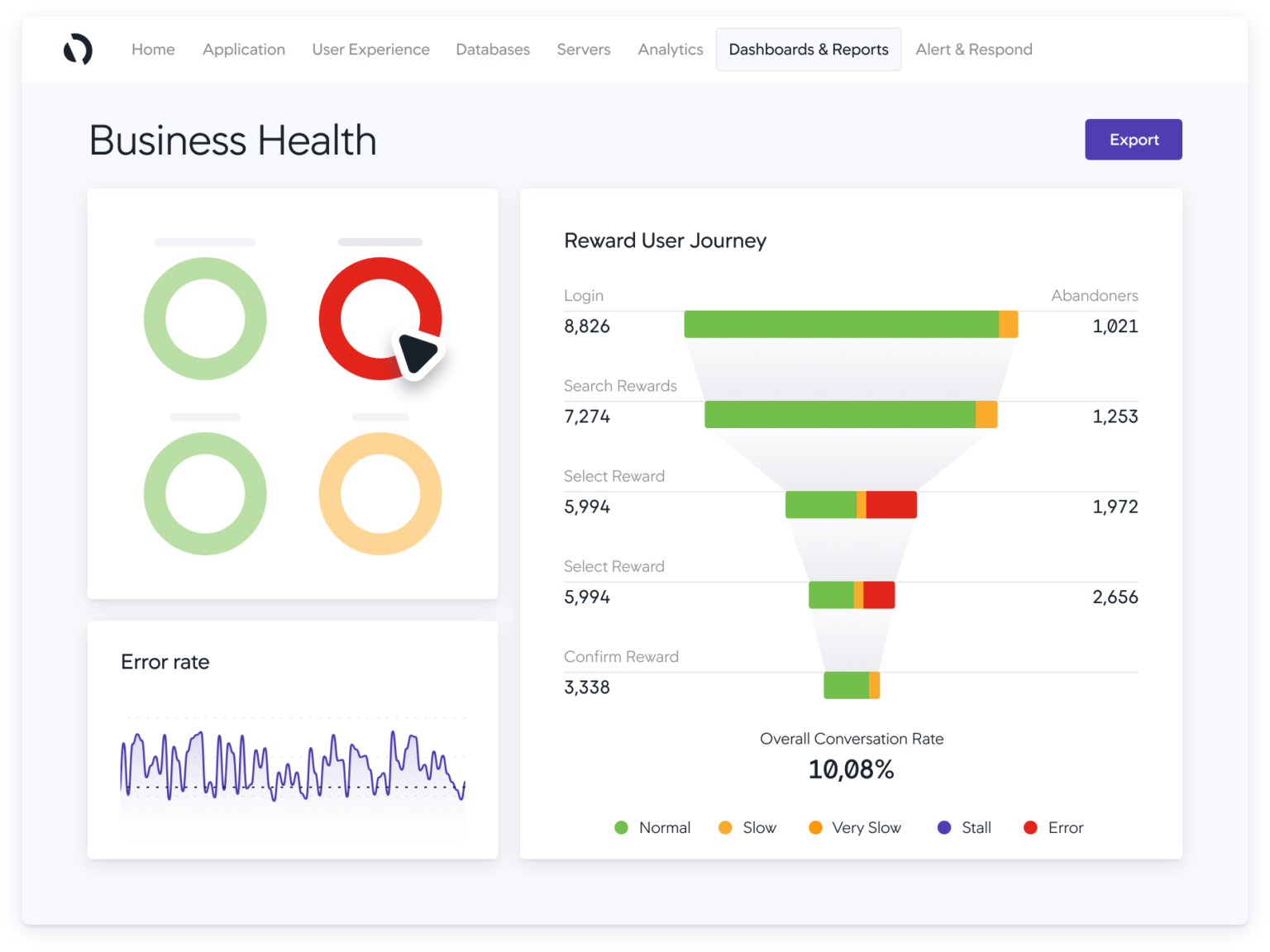Switch to the User Experience tab

click(x=370, y=49)
